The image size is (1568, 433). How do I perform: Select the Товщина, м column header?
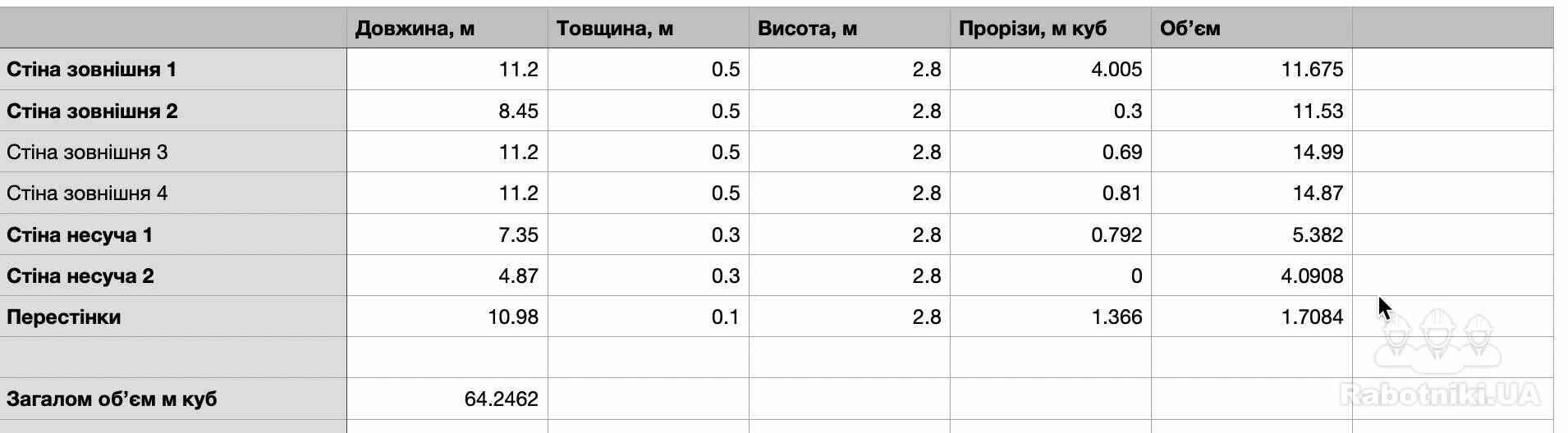tap(649, 28)
